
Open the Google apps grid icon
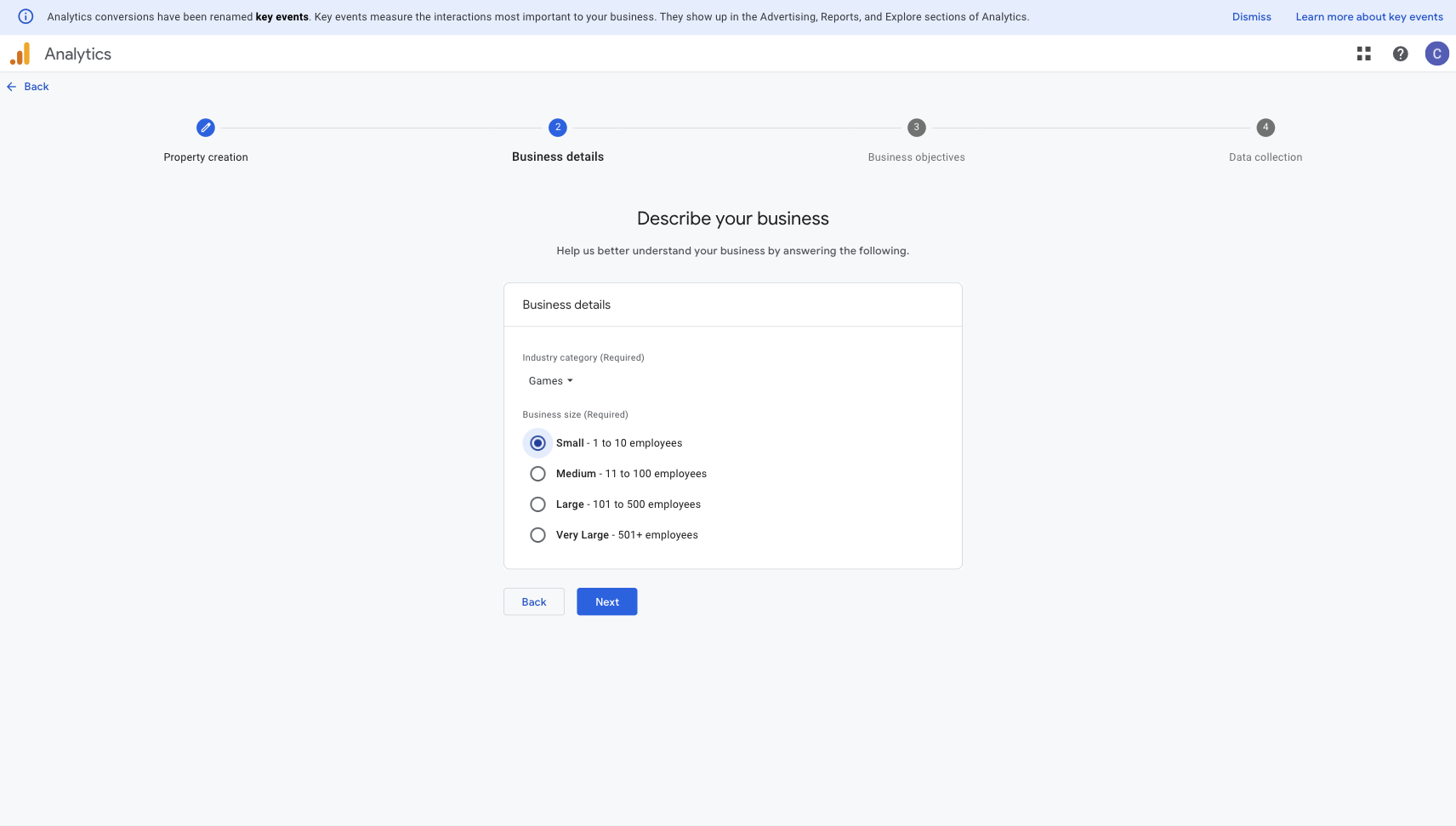click(x=1363, y=54)
